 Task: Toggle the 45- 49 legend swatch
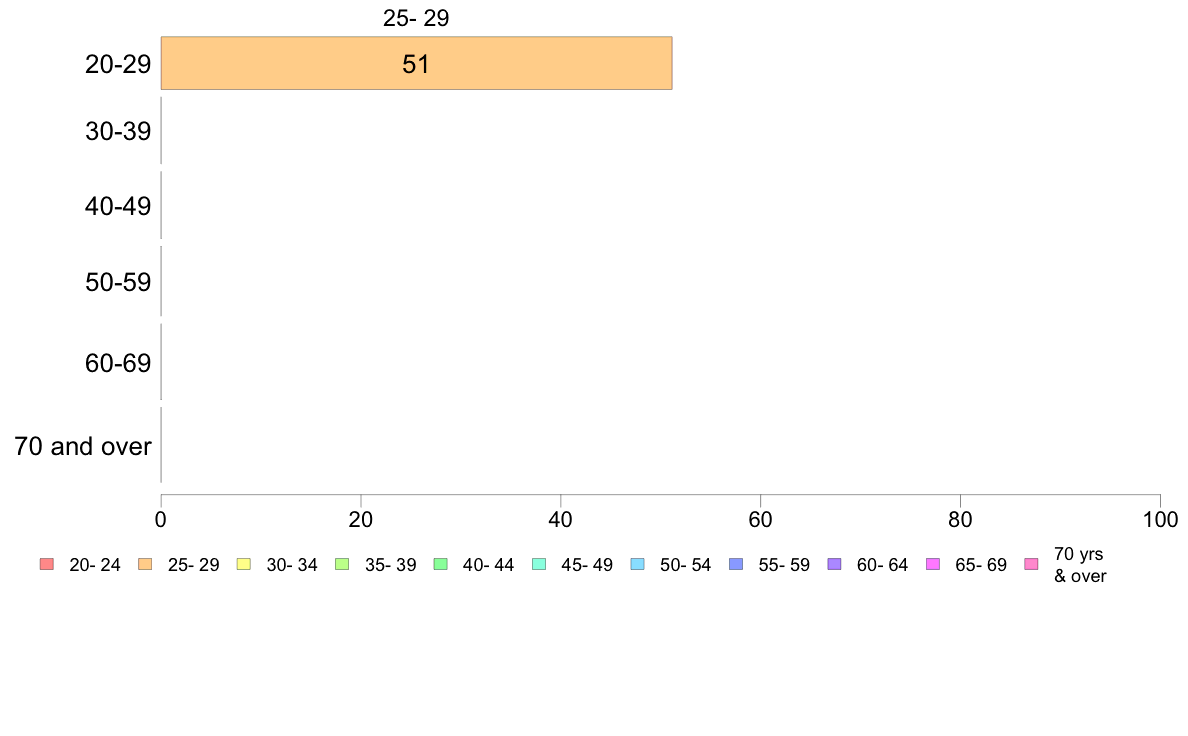[539, 564]
